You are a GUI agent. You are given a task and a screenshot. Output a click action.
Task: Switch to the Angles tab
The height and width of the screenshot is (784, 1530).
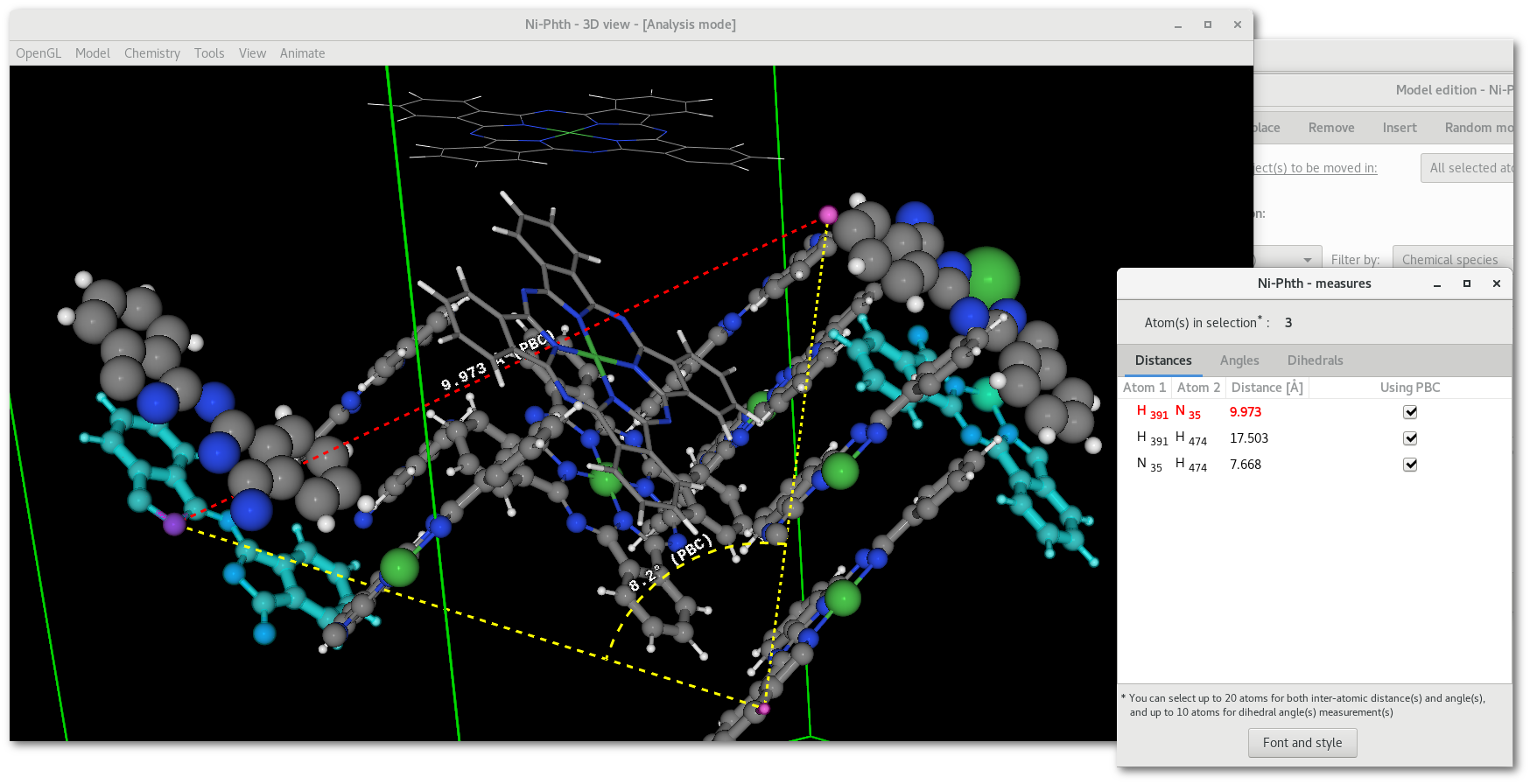tap(1239, 360)
